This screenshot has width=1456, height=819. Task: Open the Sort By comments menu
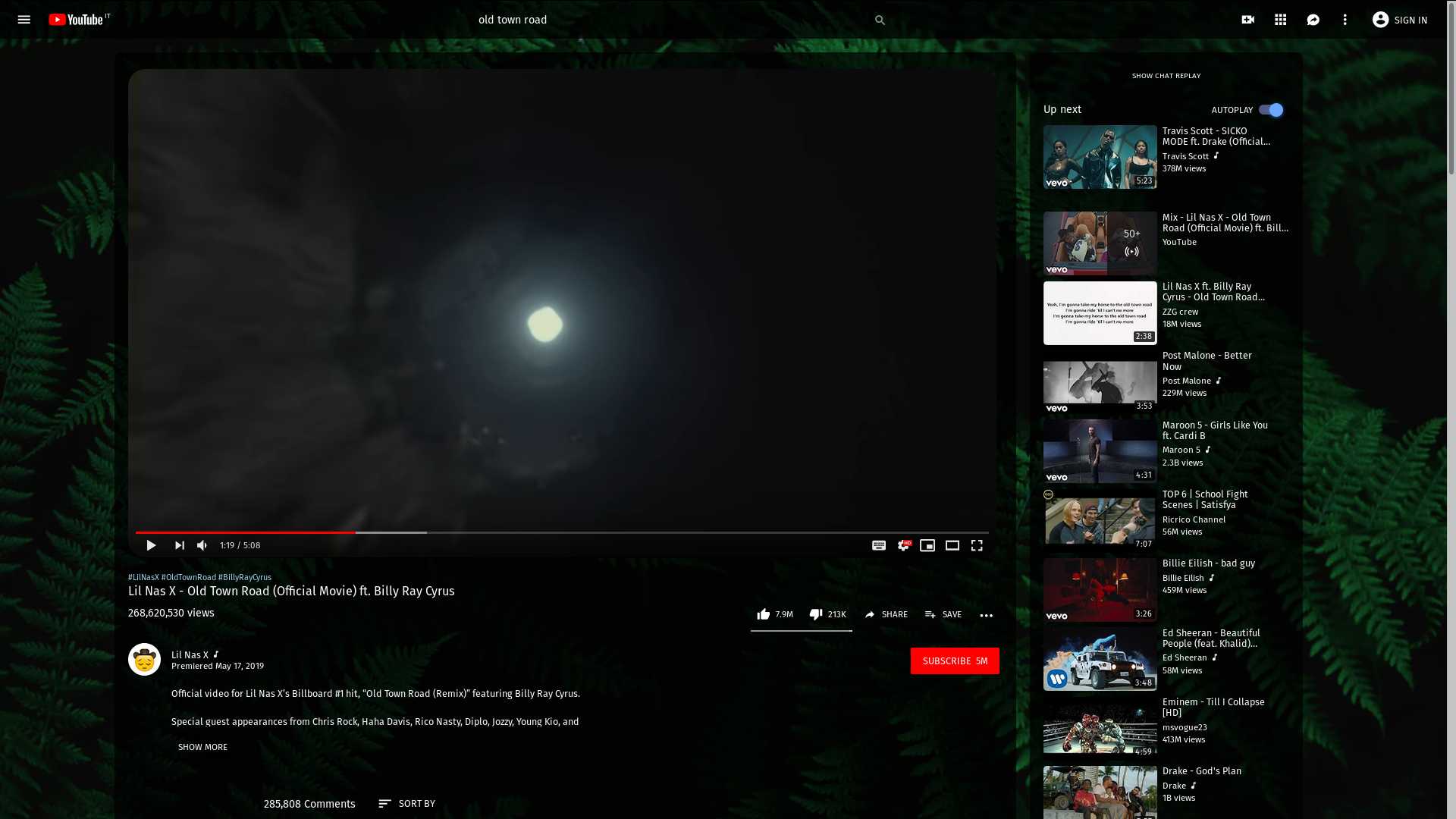[x=406, y=803]
